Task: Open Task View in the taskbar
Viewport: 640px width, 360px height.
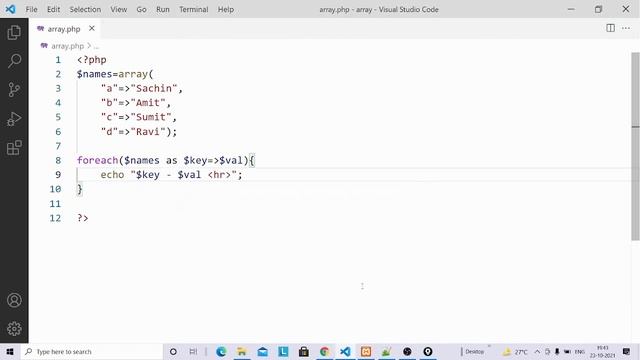Action: click(193, 351)
